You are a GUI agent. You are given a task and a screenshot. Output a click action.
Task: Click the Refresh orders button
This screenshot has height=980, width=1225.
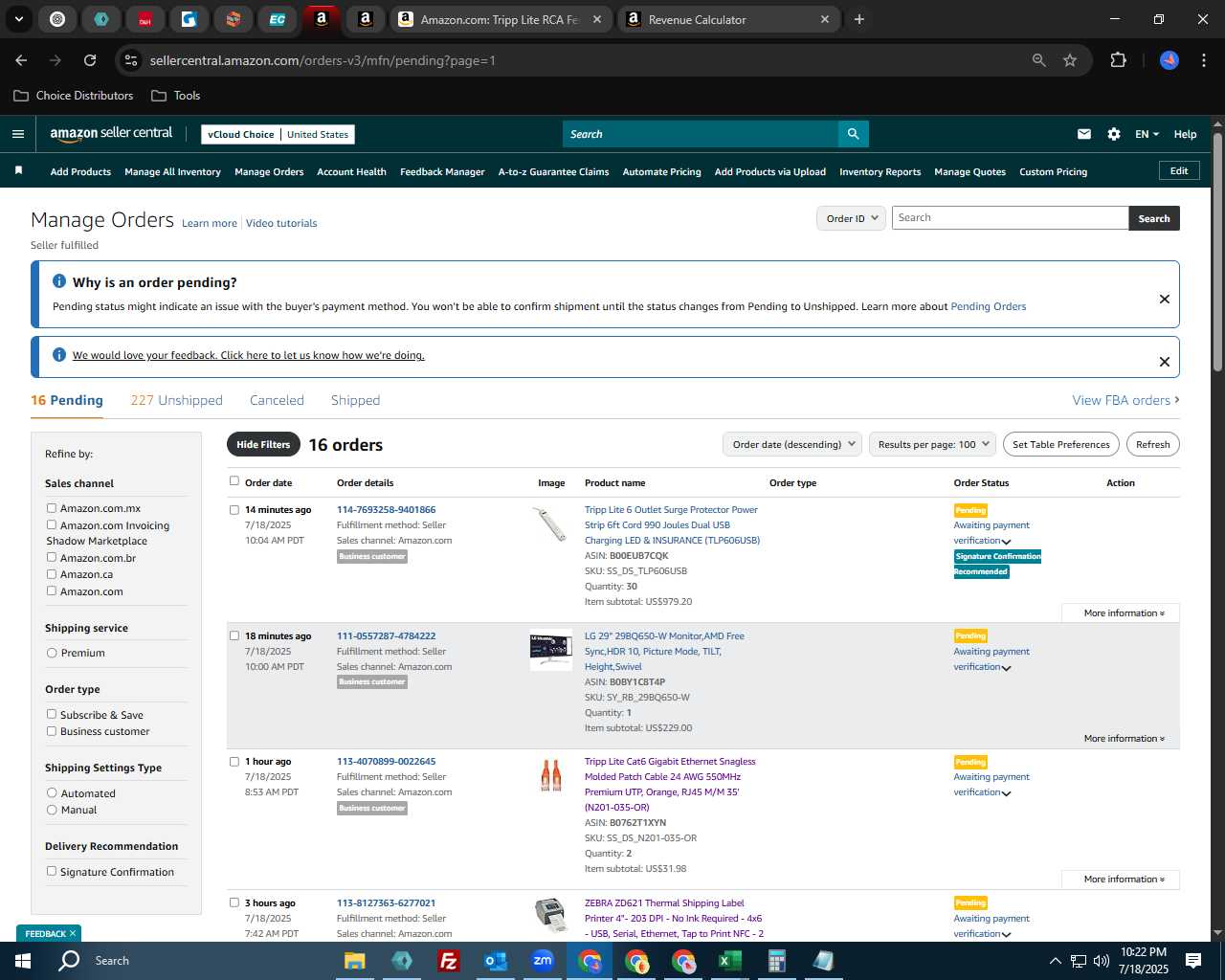1152,444
